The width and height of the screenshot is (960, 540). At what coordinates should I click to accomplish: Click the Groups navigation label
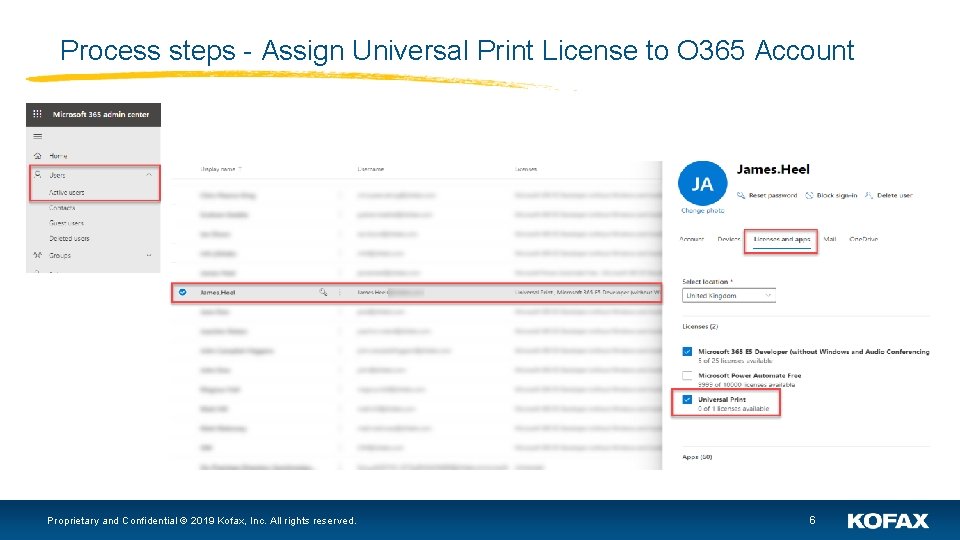click(60, 255)
